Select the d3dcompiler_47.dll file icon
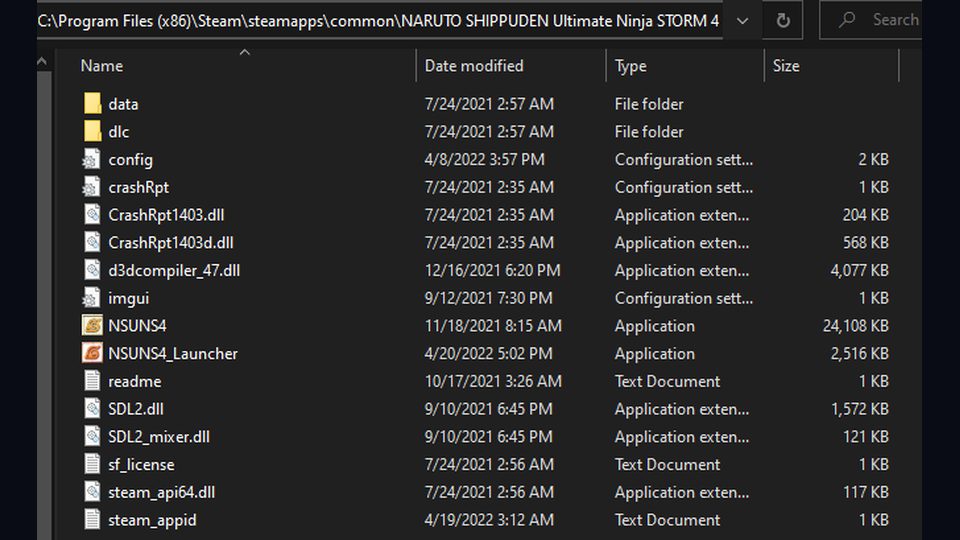 coord(92,270)
